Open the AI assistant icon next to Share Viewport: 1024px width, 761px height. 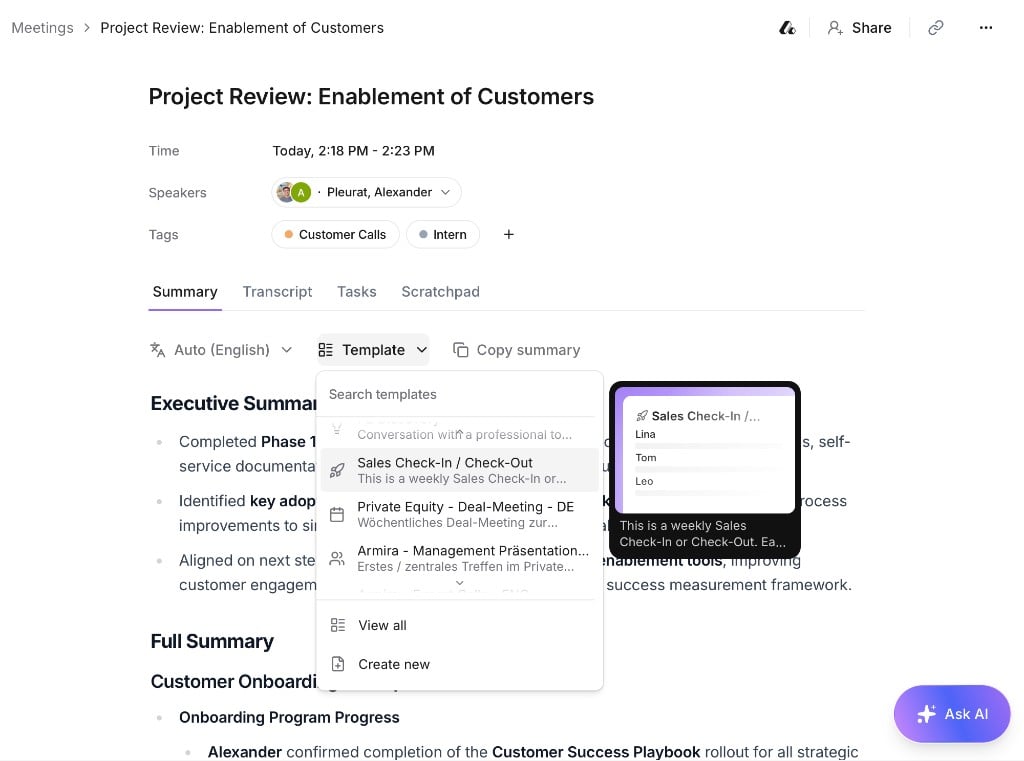pos(787,27)
